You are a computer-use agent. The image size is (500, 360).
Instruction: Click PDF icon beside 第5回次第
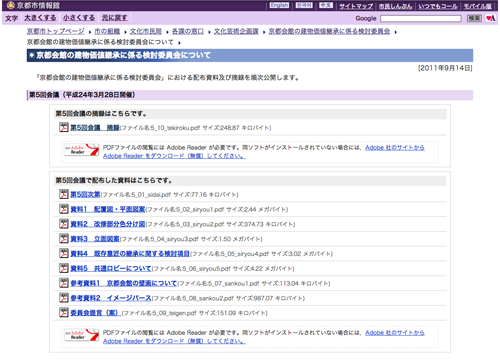coord(64,194)
